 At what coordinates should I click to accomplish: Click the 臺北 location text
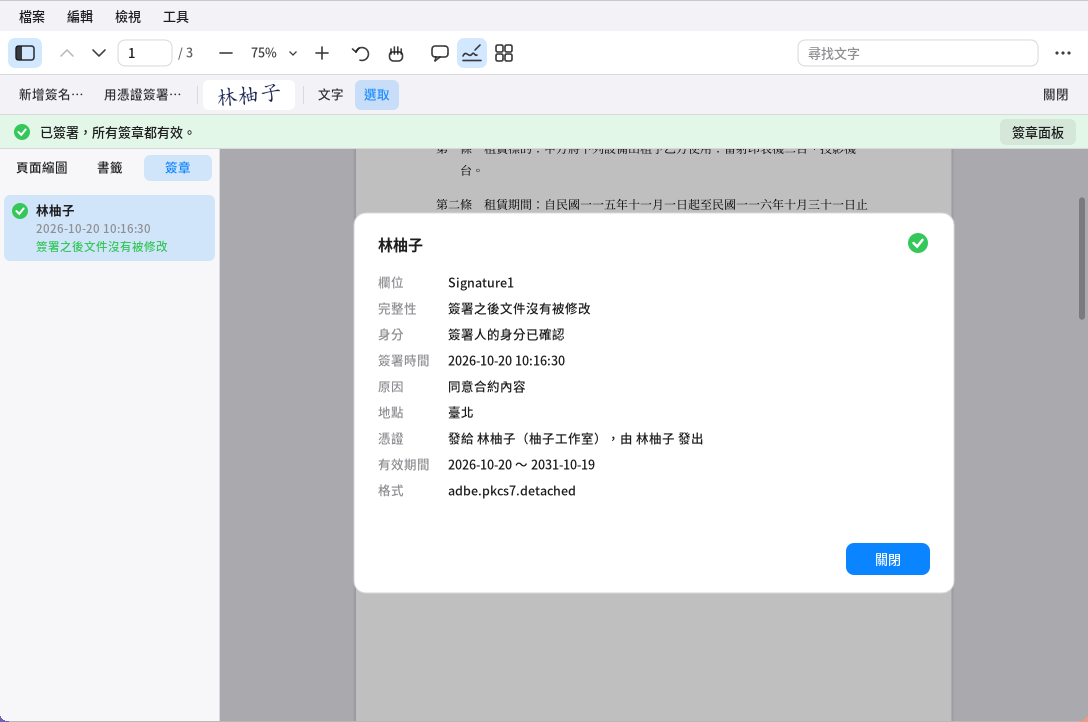461,413
